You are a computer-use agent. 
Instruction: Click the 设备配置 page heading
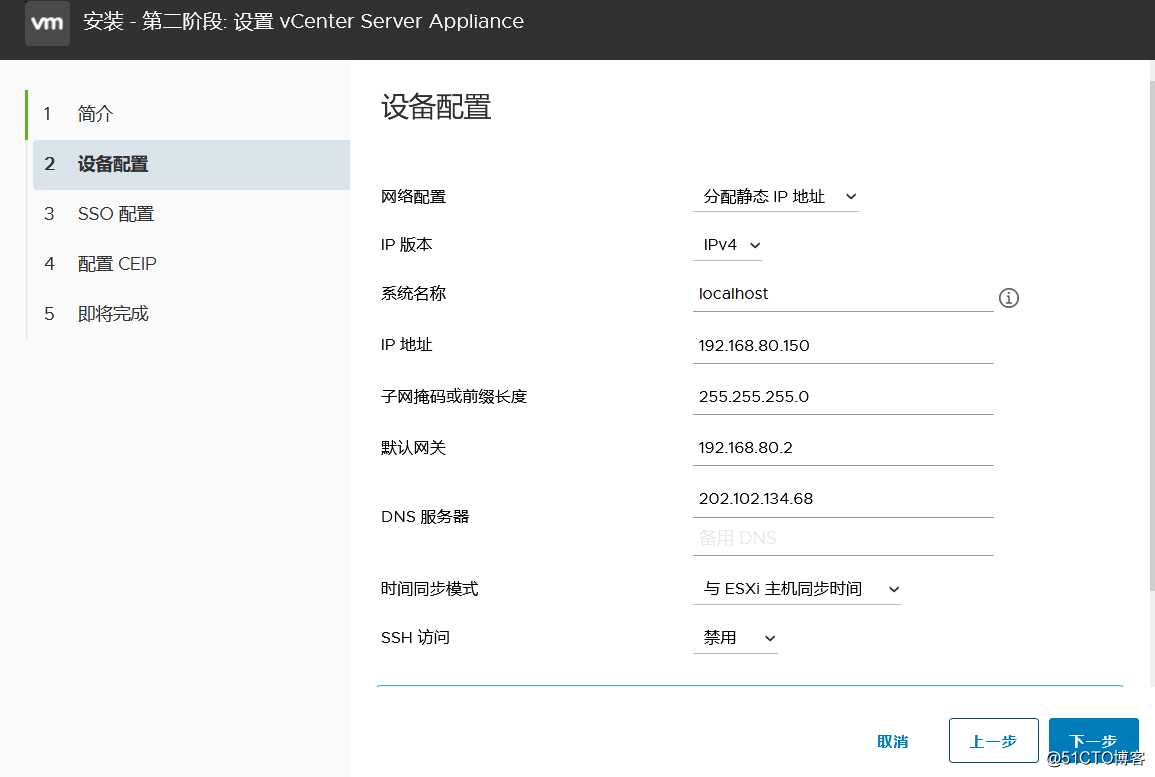click(436, 108)
